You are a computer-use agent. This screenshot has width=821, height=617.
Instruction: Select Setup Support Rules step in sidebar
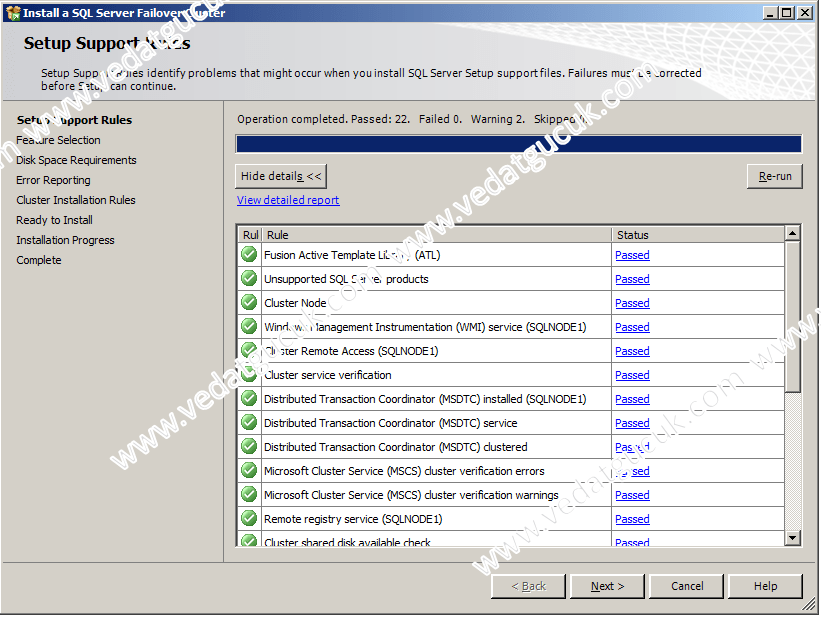[x=74, y=120]
